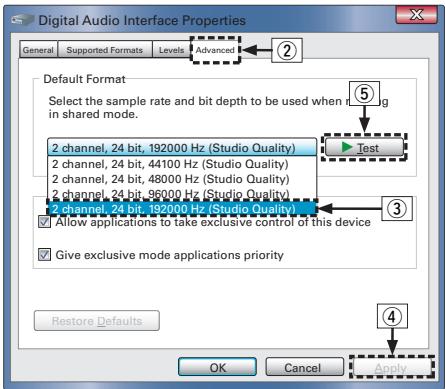Viewport: 445px width, 389px height.
Task: Go to the Levels tab
Action: tap(171, 50)
